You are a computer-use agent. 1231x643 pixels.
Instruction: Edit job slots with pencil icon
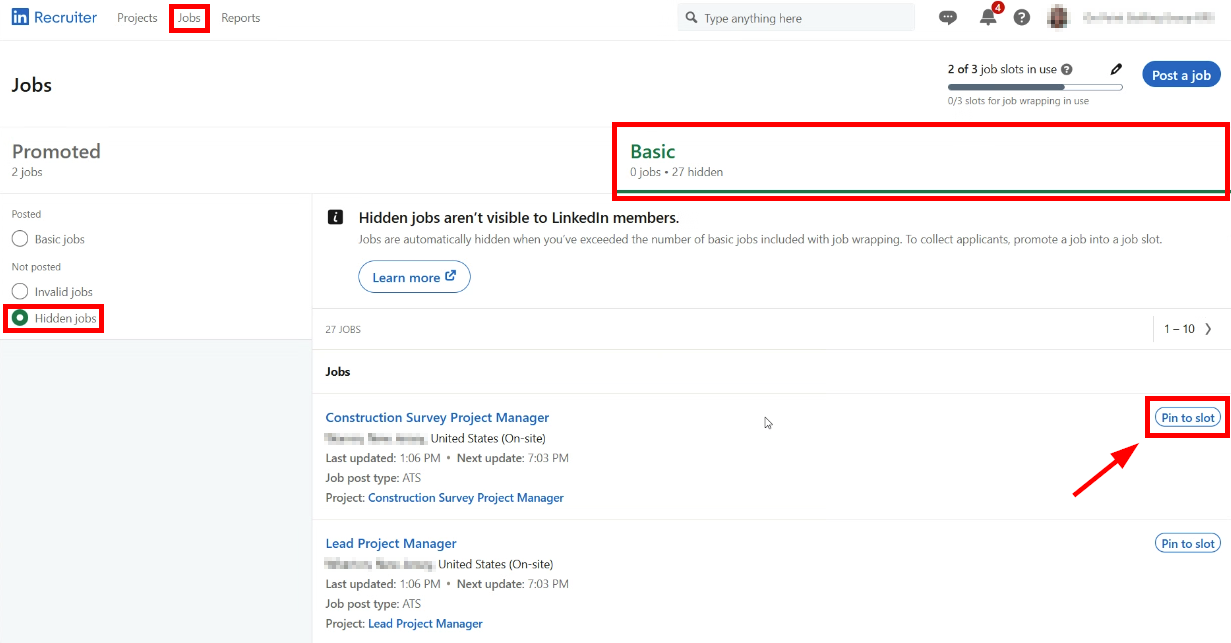tap(1117, 70)
